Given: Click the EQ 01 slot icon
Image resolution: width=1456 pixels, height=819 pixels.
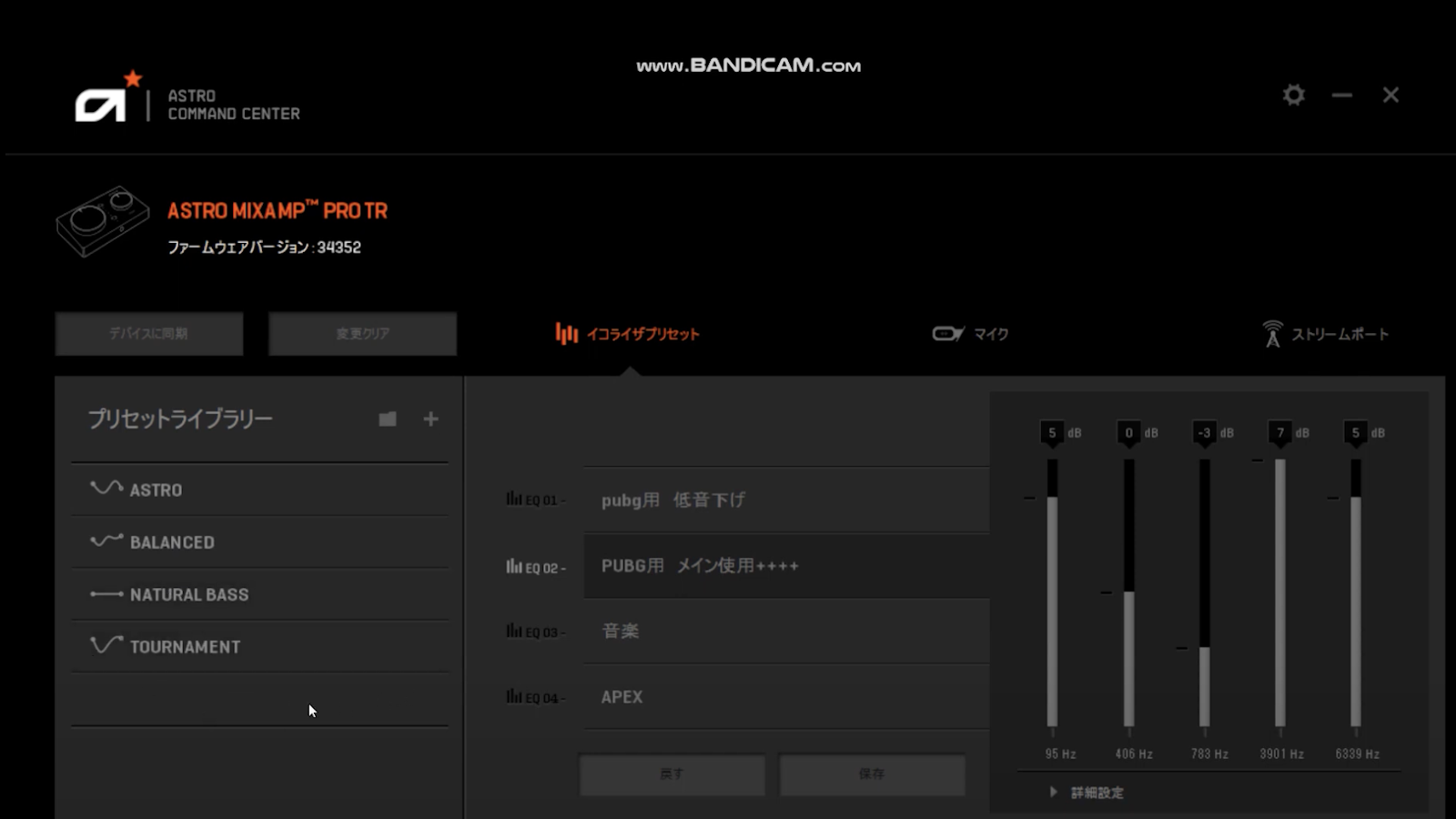Looking at the screenshot, I should click(x=514, y=499).
